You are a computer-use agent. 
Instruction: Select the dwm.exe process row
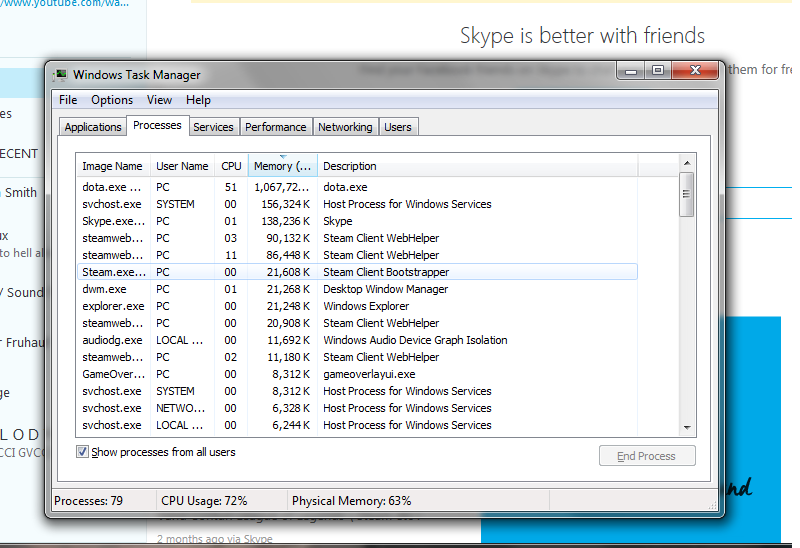pyautogui.click(x=357, y=289)
